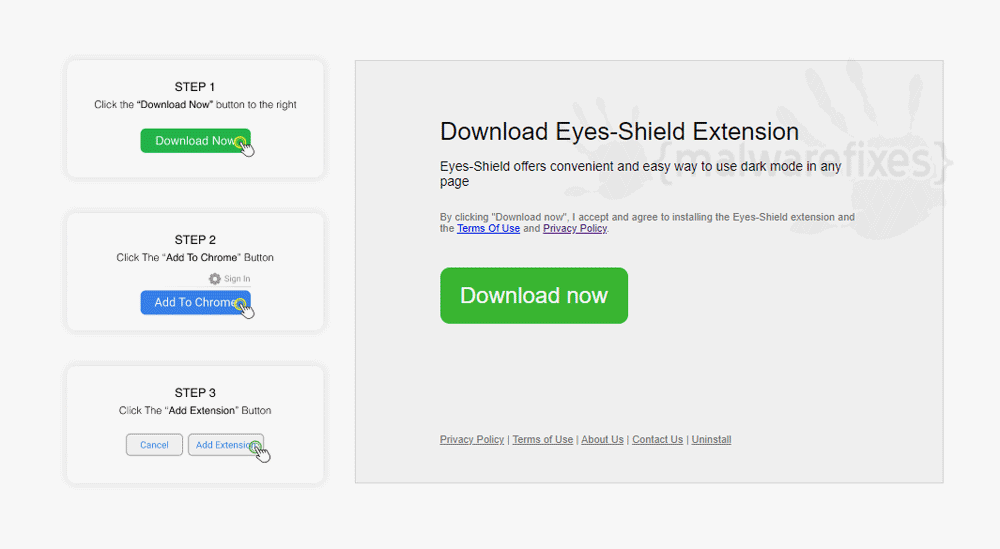1000x549 pixels.
Task: Open the Privacy Policy link in disclaimer
Action: point(575,228)
